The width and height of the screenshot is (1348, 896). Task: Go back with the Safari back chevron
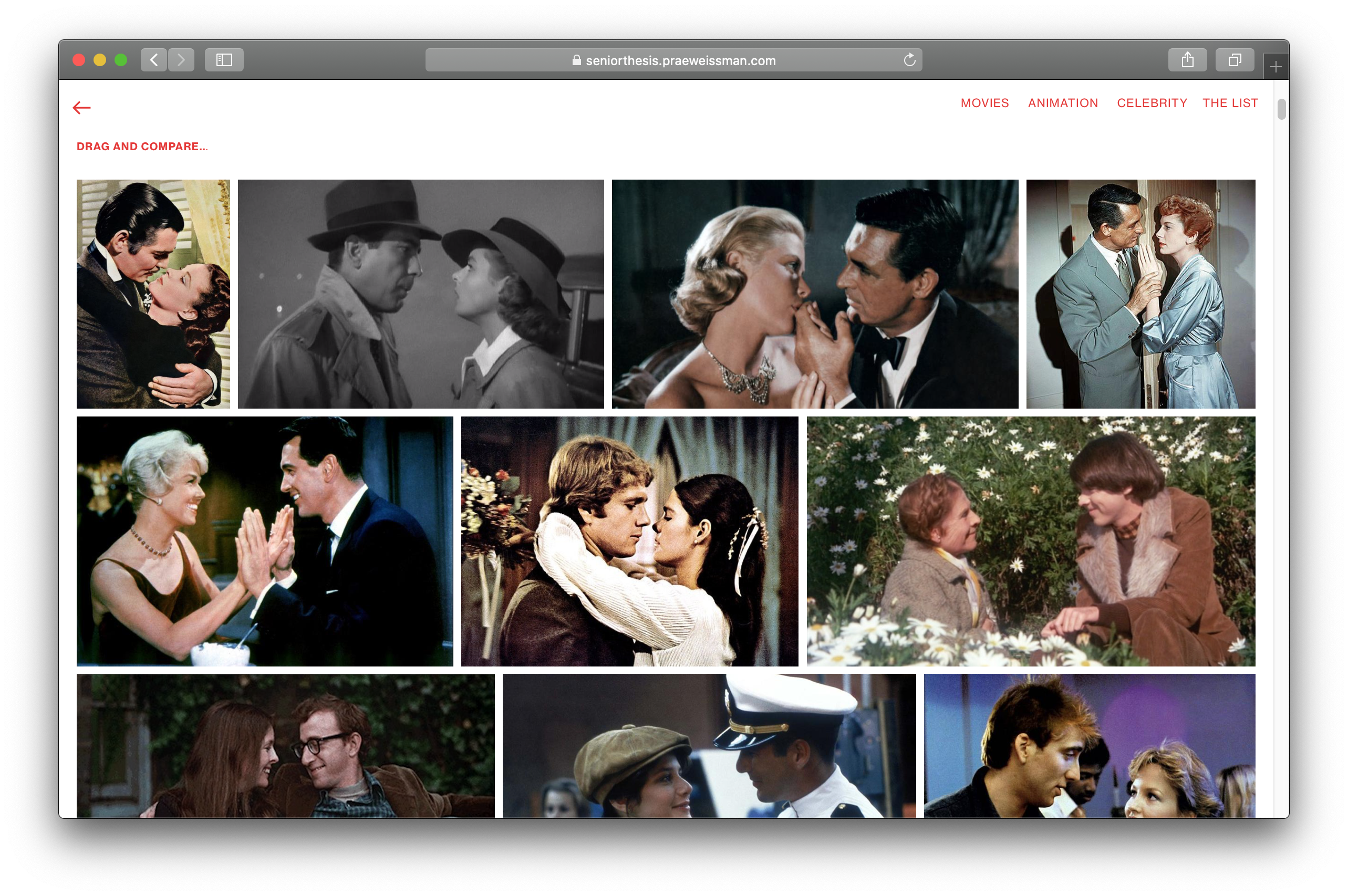click(154, 60)
